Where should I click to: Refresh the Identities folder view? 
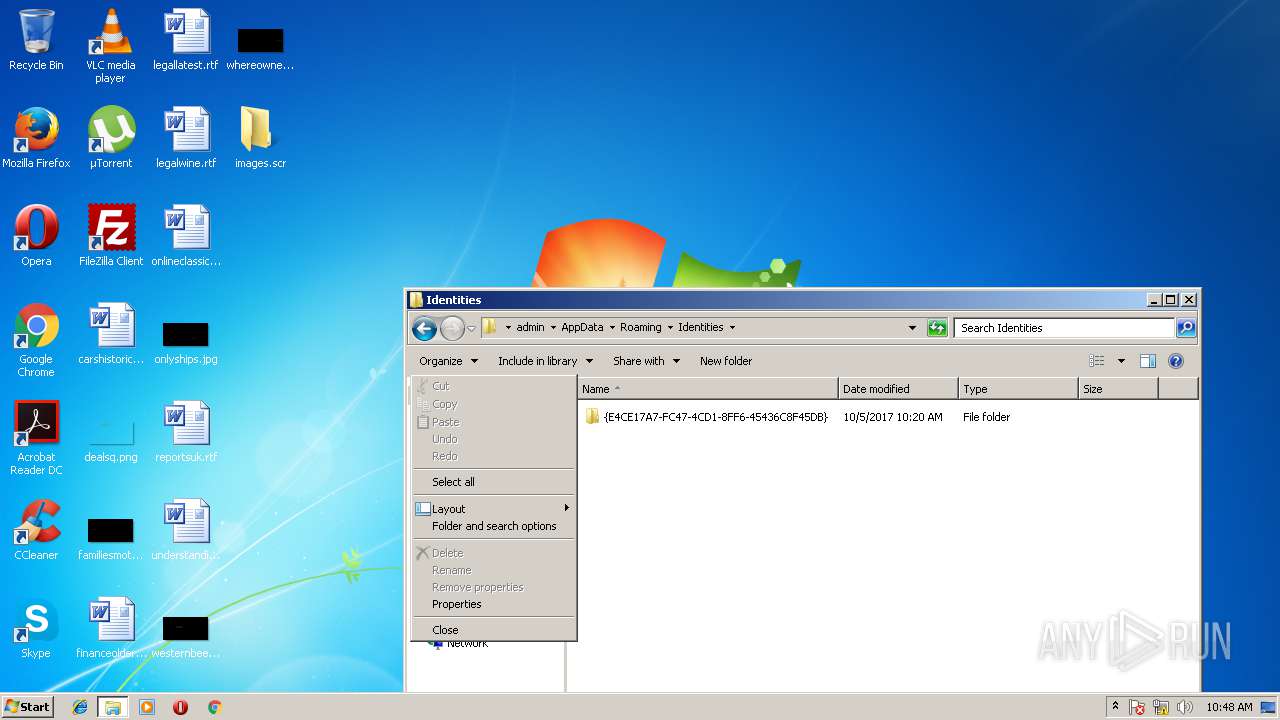[x=937, y=328]
